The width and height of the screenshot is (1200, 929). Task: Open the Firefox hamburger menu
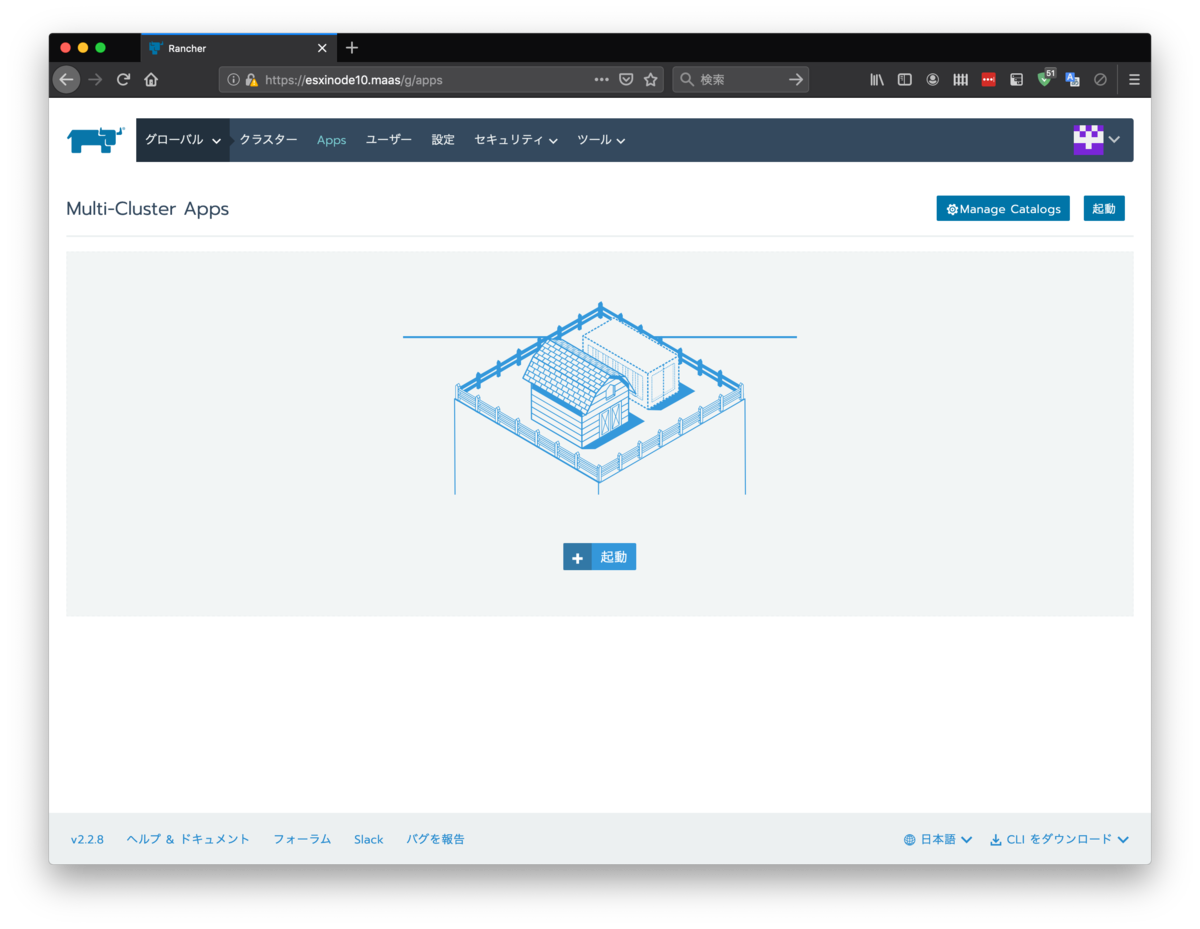pyautogui.click(x=1134, y=79)
